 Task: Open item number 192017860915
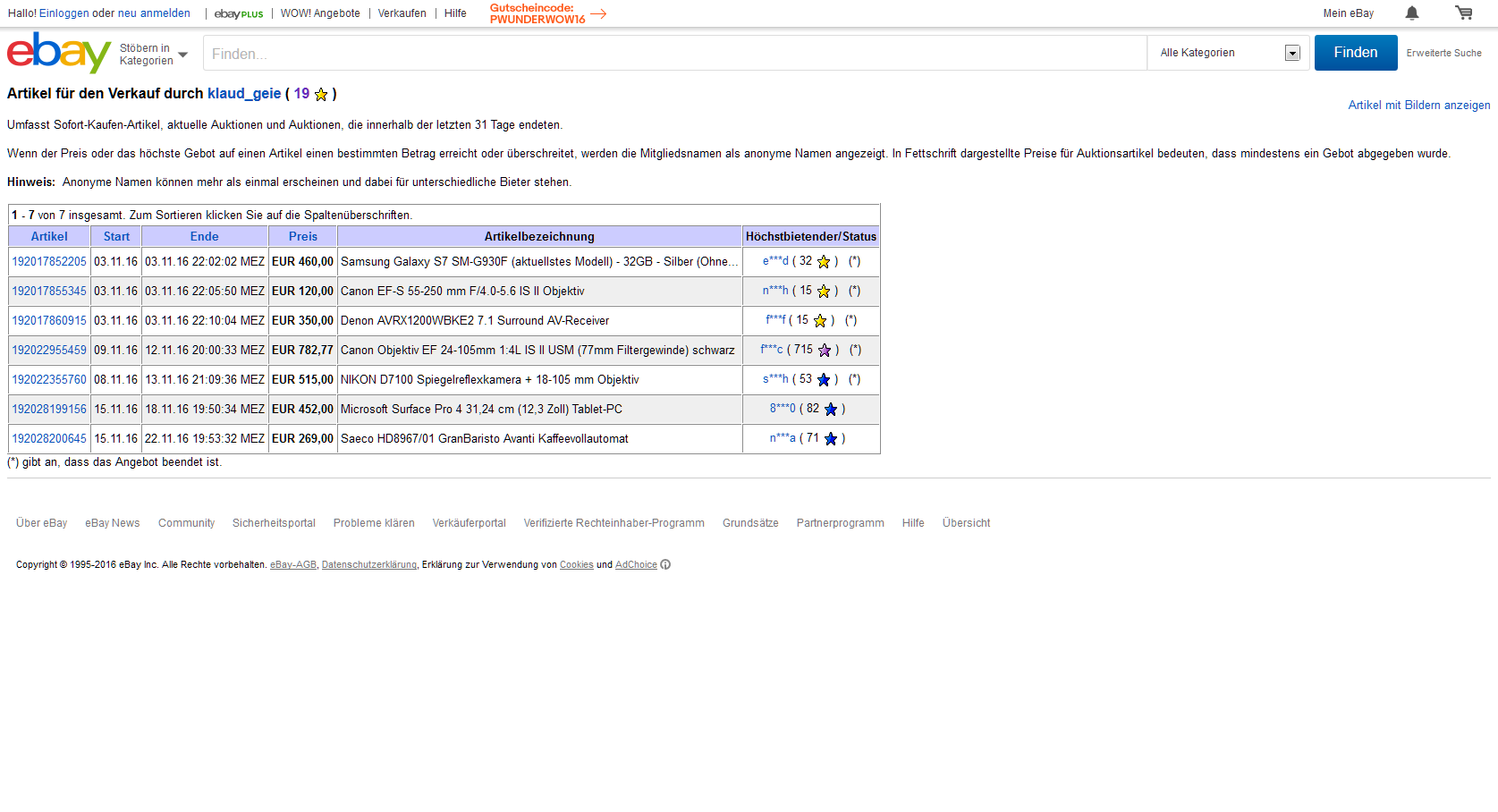click(49, 321)
